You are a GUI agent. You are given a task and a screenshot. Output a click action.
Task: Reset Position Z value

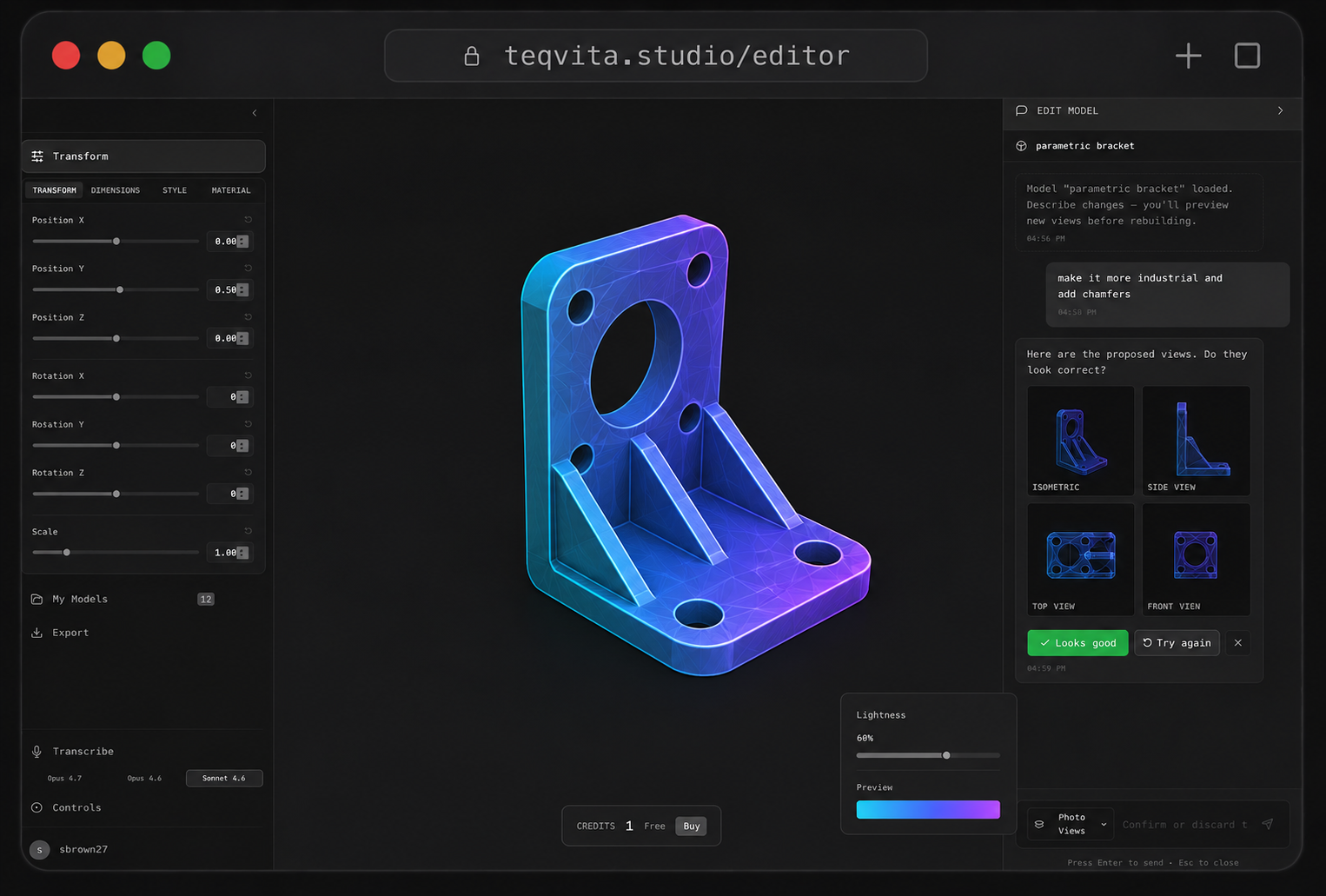coord(248,317)
